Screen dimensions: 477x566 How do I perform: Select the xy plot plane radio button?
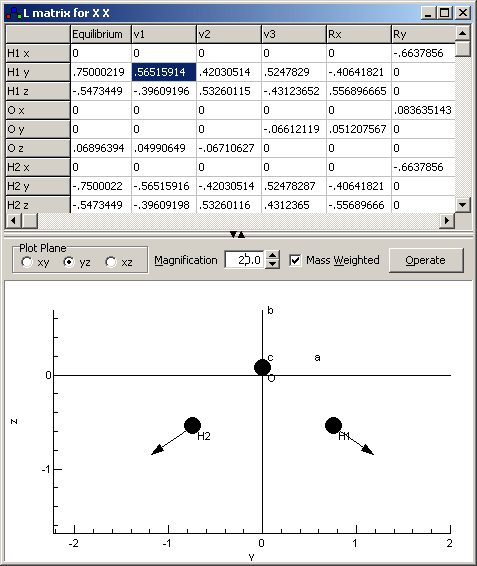tap(27, 262)
